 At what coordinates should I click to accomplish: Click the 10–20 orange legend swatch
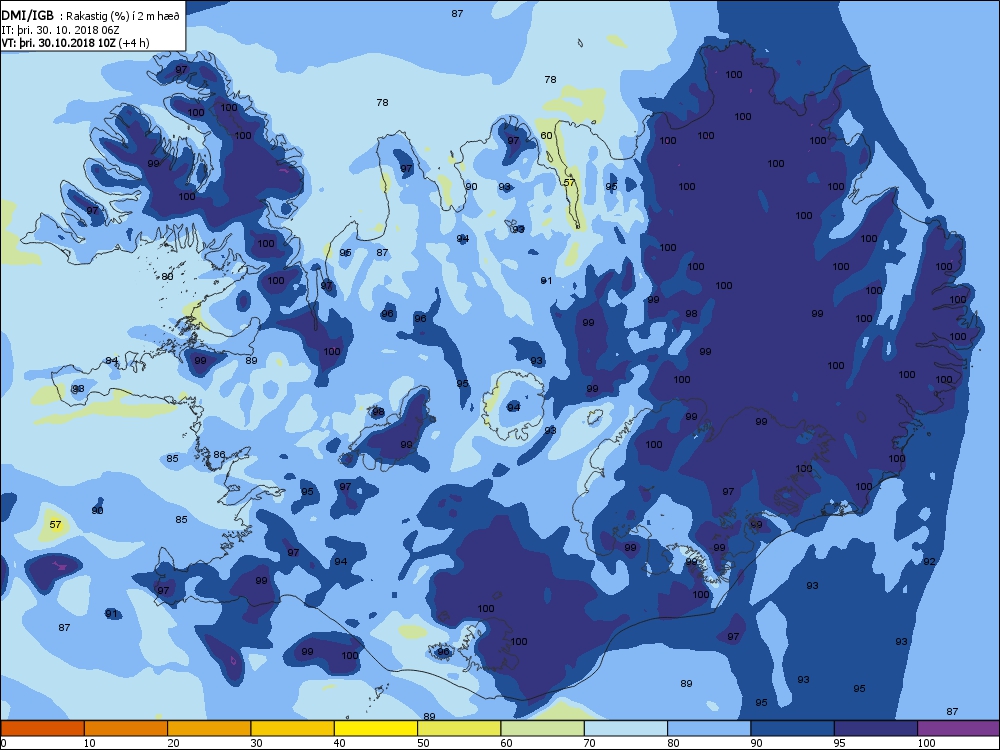126,728
